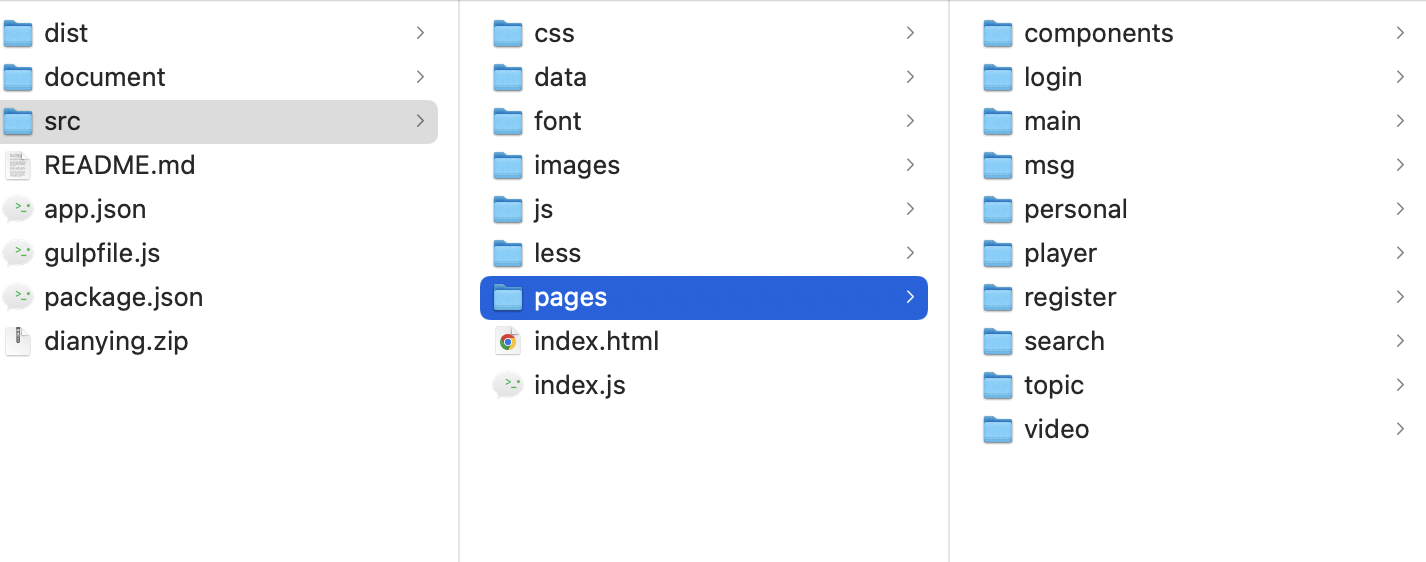The image size is (1426, 562).
Task: Expand the video folder arrow
Action: 1400,429
